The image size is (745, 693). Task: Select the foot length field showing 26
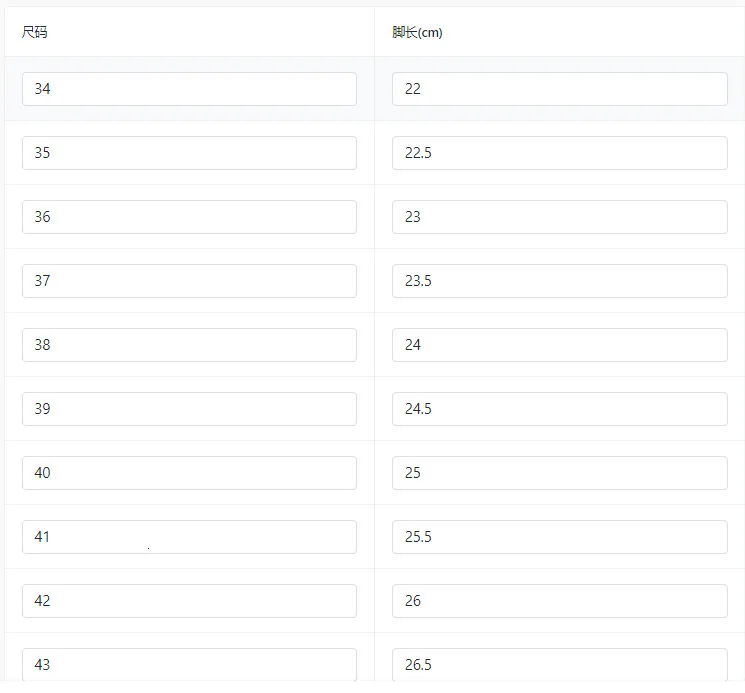point(559,601)
